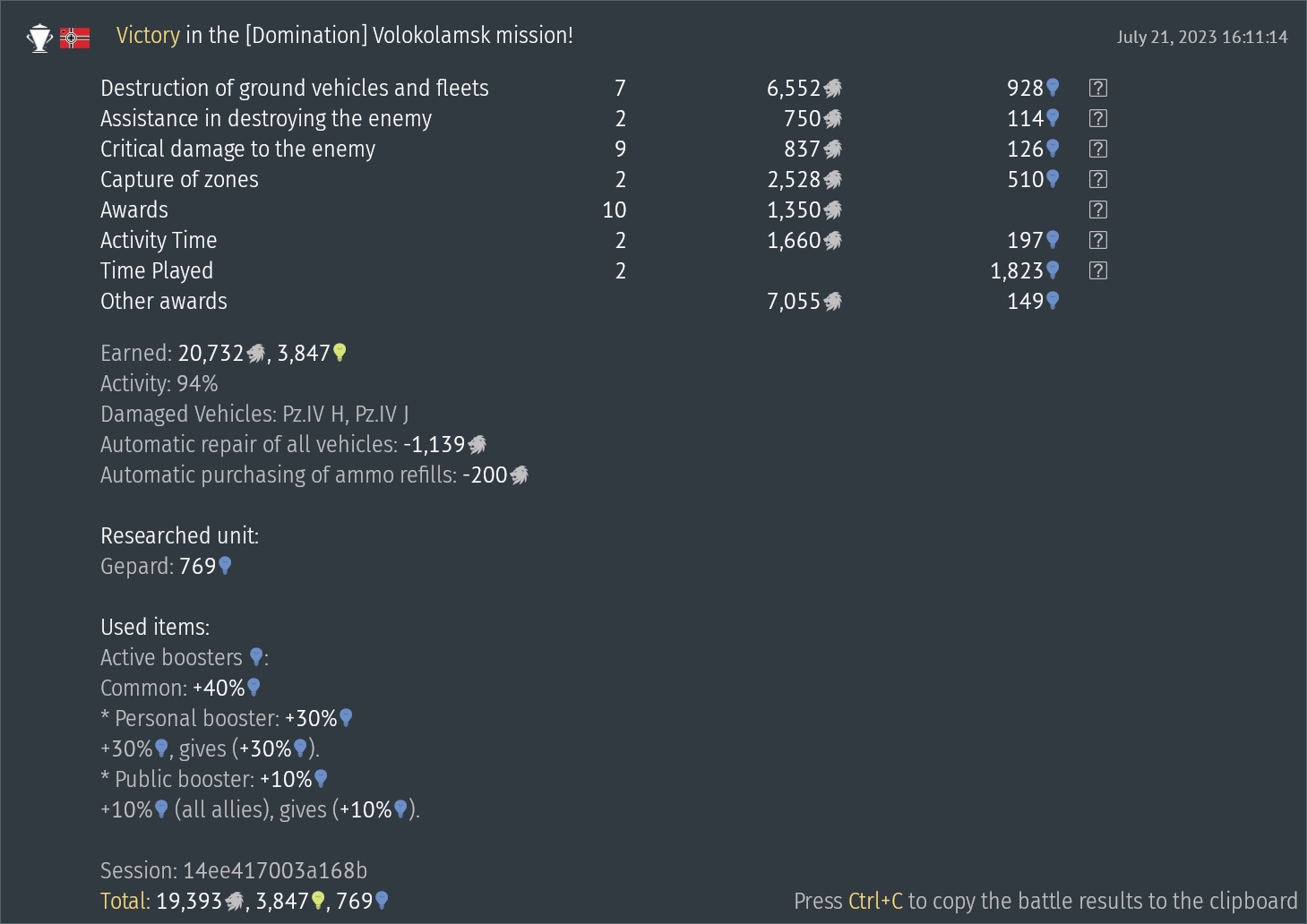Screen dimensions: 1307x924
Task: Click silver lion icon beside automatic repair cost
Action: tap(477, 444)
